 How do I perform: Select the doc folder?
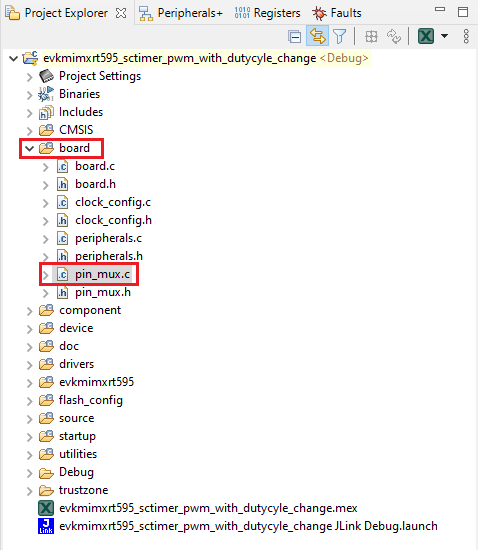click(69, 346)
